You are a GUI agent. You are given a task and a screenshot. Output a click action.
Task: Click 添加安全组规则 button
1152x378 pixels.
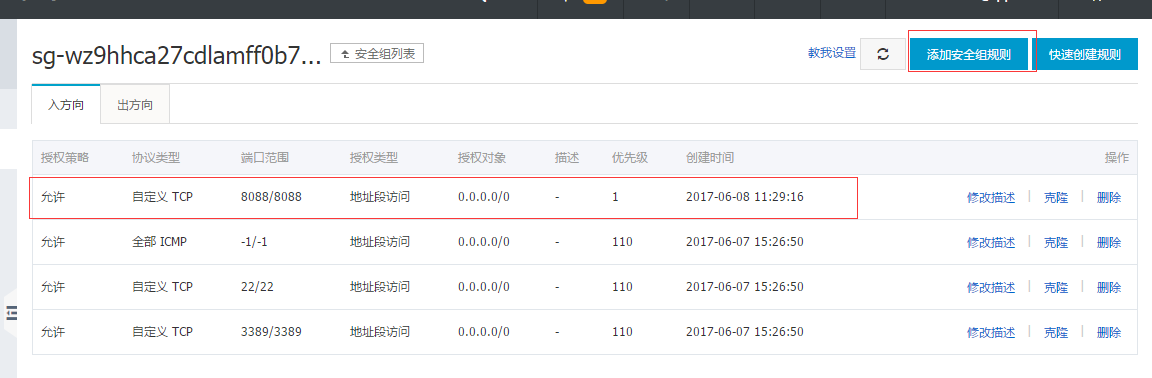point(968,54)
